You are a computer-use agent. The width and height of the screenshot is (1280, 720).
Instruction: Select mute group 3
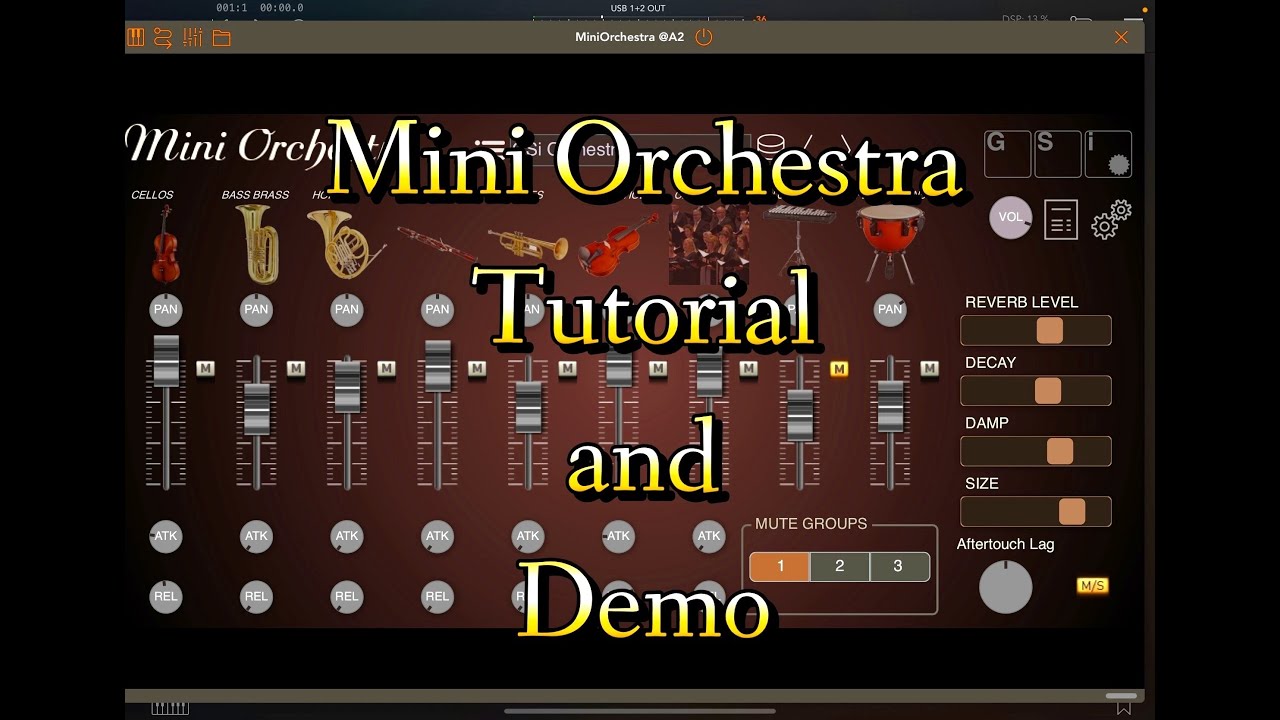[899, 567]
